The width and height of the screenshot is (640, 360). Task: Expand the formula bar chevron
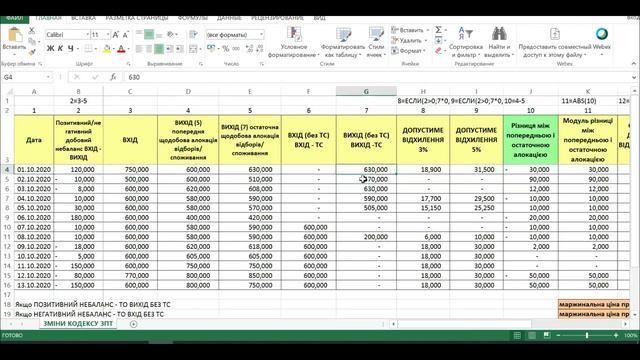(x=634, y=77)
